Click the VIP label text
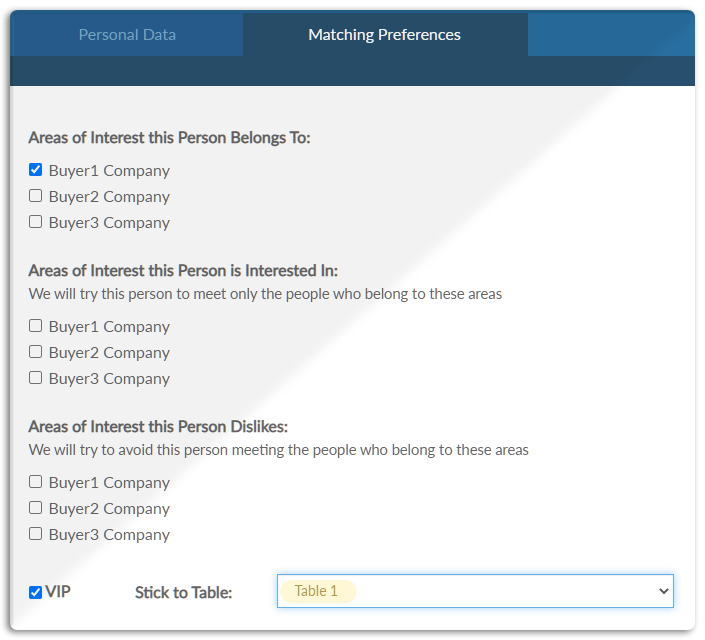Image resolution: width=705 pixels, height=640 pixels. click(58, 592)
